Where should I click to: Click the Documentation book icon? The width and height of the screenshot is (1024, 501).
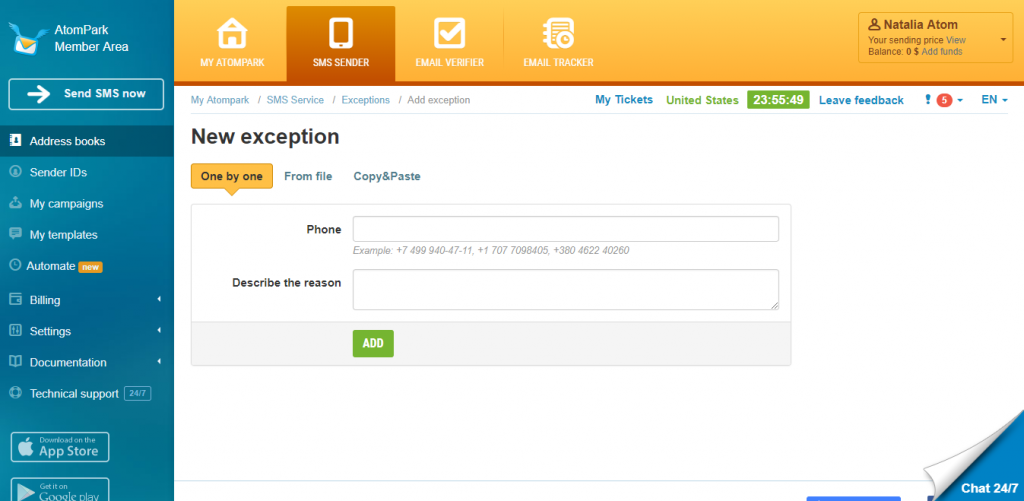[16, 362]
